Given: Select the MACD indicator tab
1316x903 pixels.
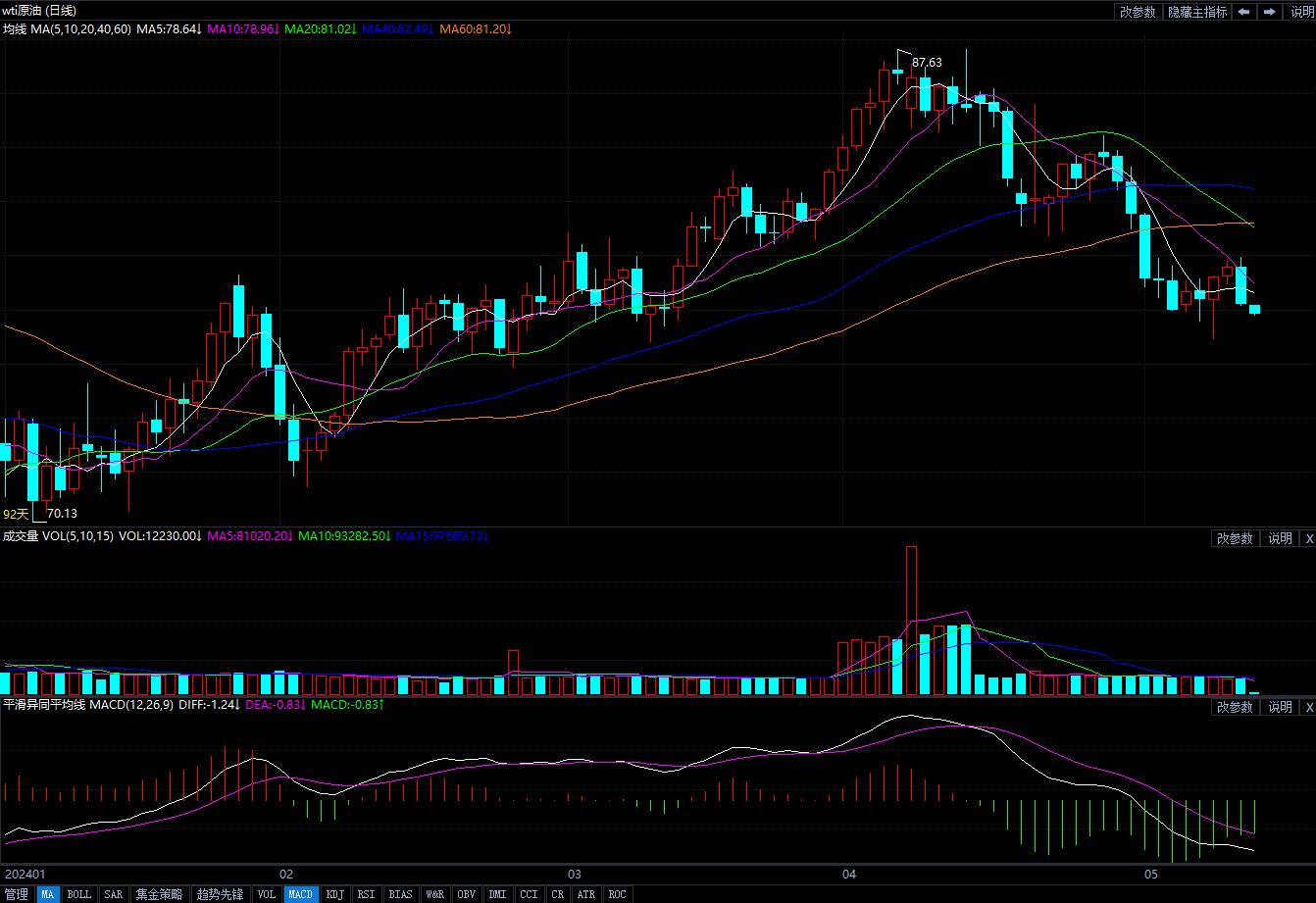Looking at the screenshot, I should click(x=300, y=894).
